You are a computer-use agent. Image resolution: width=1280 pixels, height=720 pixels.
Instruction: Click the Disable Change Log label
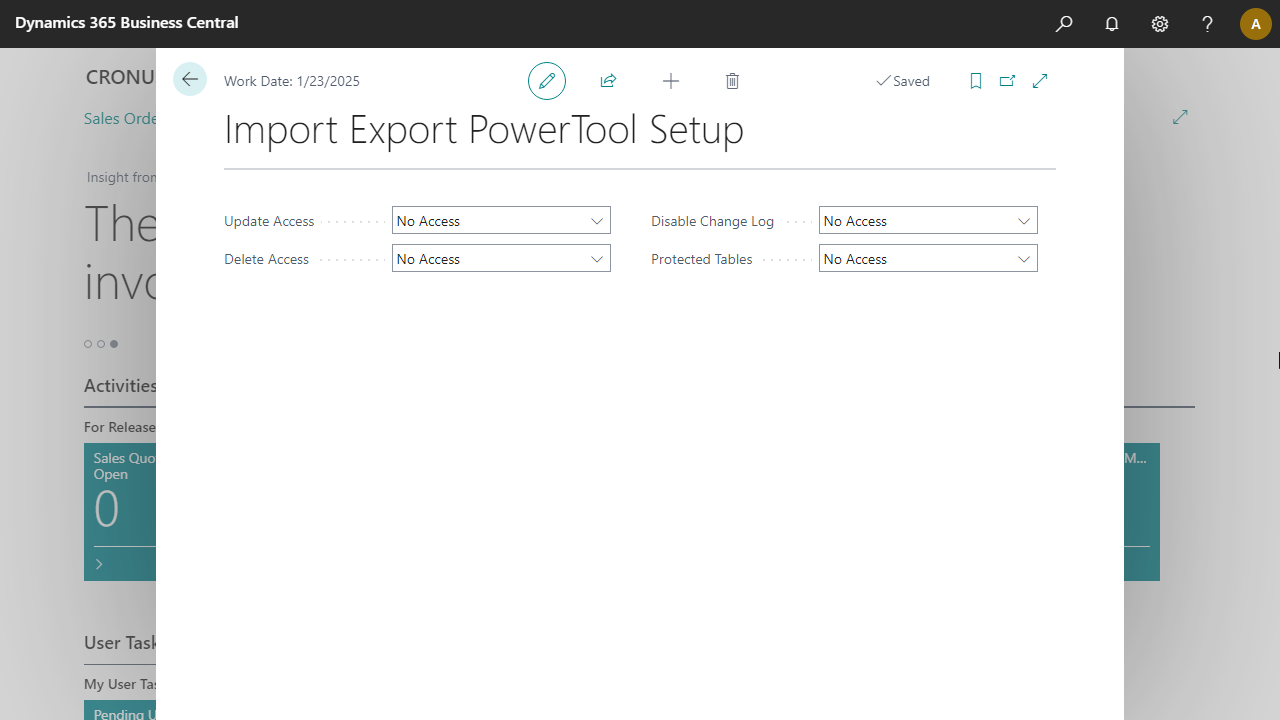[x=713, y=221]
